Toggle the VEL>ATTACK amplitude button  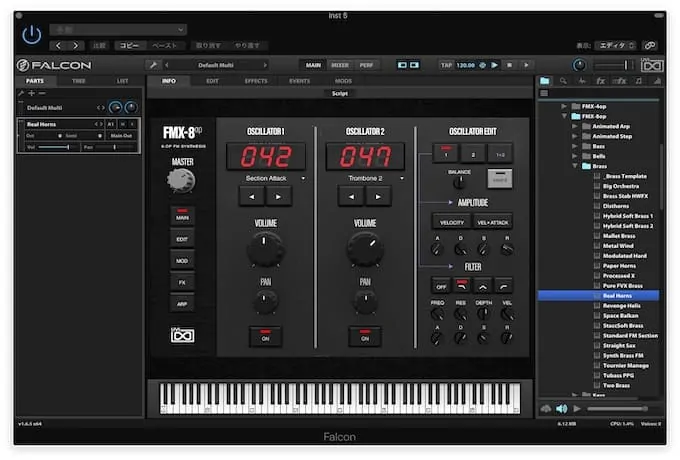[x=493, y=222]
